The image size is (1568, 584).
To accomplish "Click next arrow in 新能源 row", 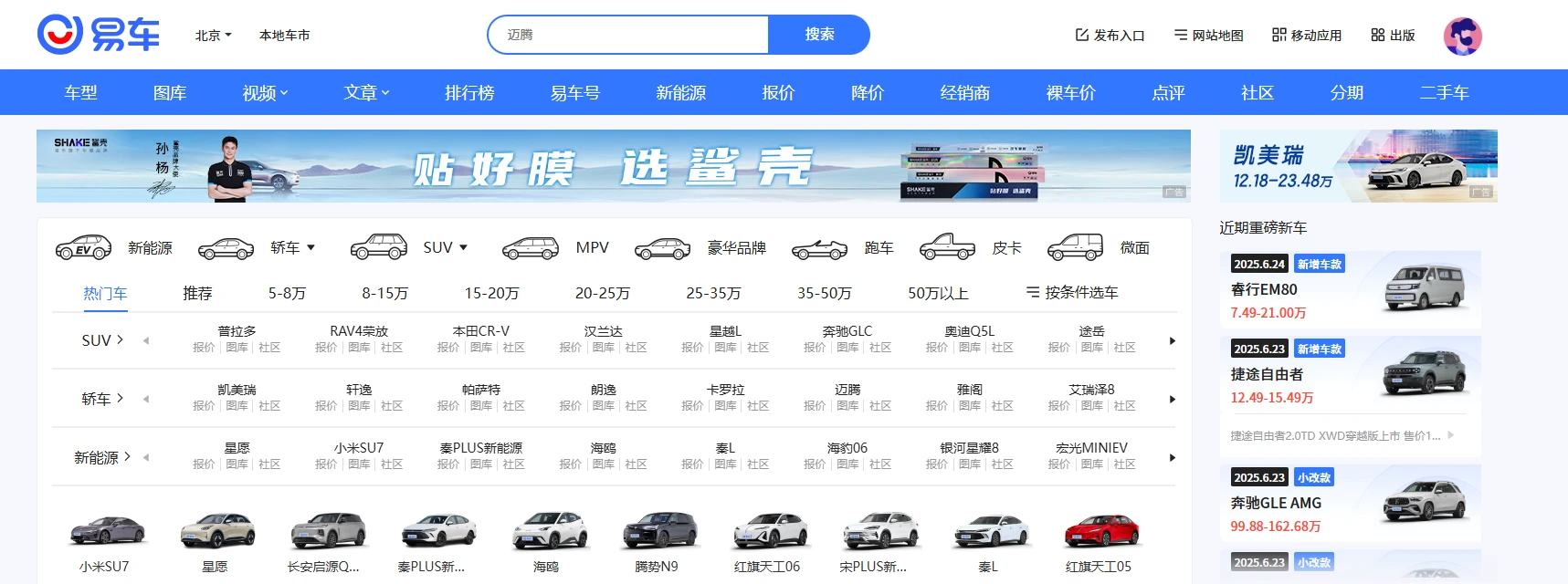I will pos(1172,457).
